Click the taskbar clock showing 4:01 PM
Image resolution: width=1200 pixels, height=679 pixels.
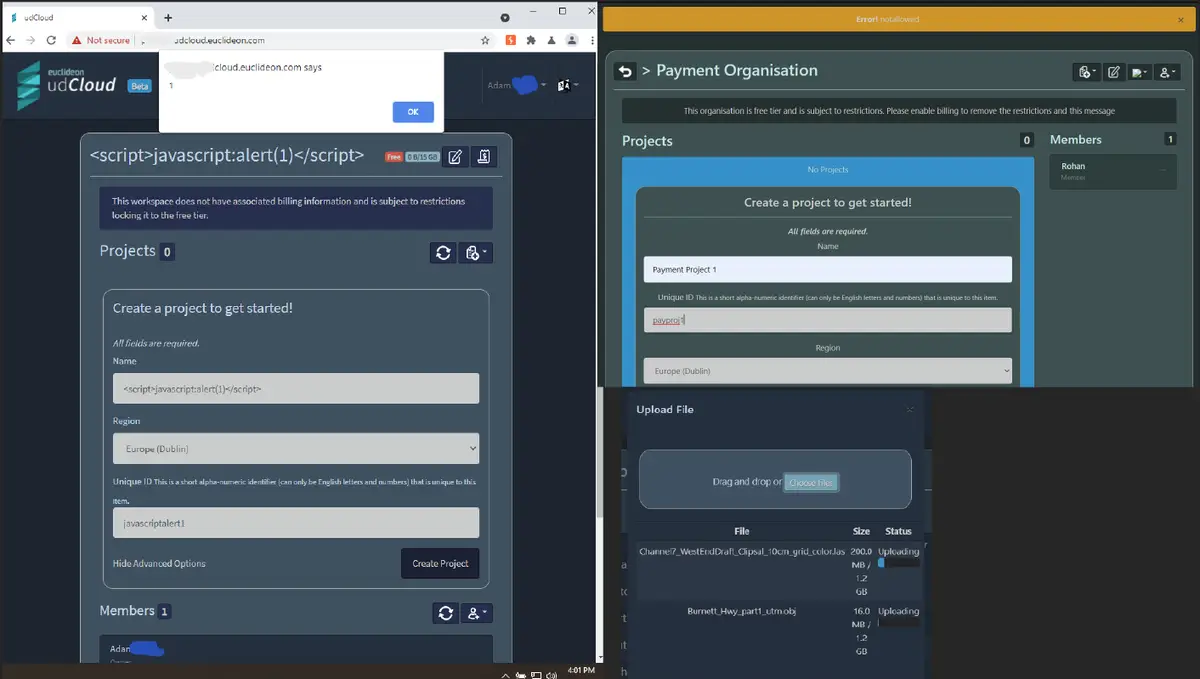(580, 669)
